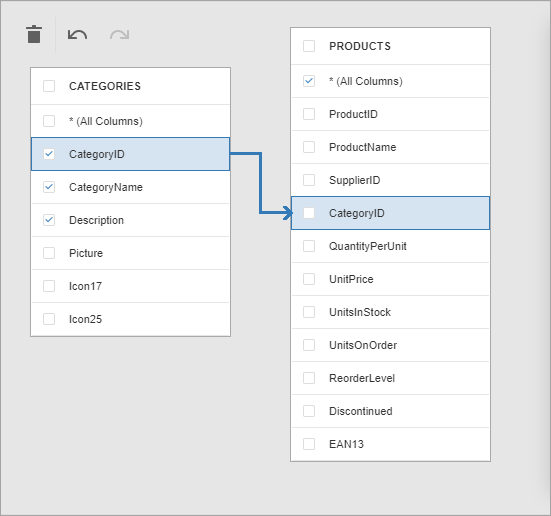
Task: Uncheck the CategoryName checkbox
Action: (x=49, y=187)
